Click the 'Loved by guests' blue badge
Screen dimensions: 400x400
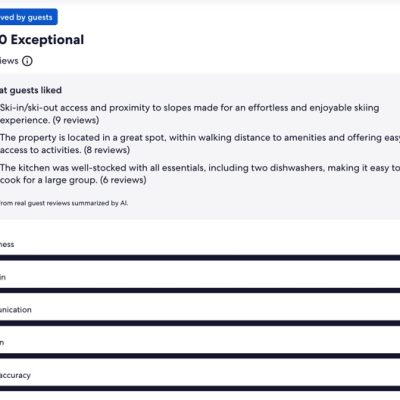coord(28,17)
